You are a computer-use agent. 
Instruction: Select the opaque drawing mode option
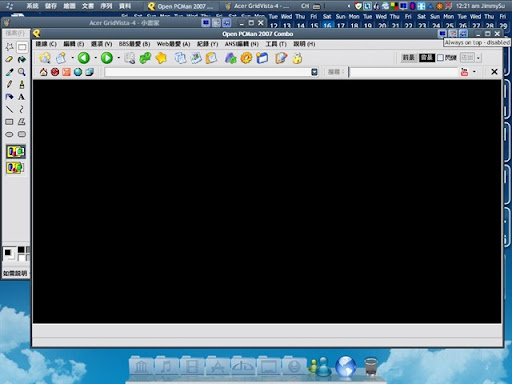pyautogui.click(x=16, y=152)
